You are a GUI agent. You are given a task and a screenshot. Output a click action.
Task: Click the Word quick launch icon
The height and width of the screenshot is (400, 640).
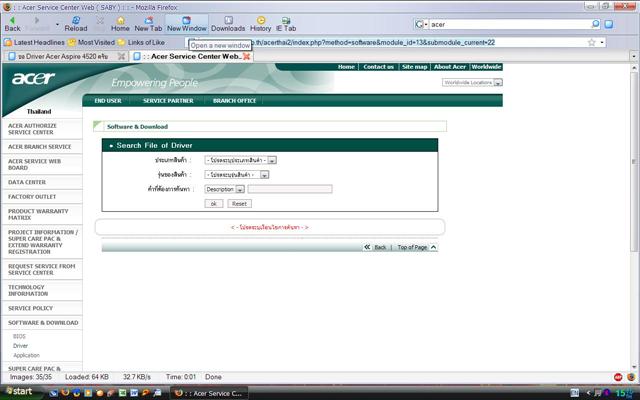tap(134, 393)
